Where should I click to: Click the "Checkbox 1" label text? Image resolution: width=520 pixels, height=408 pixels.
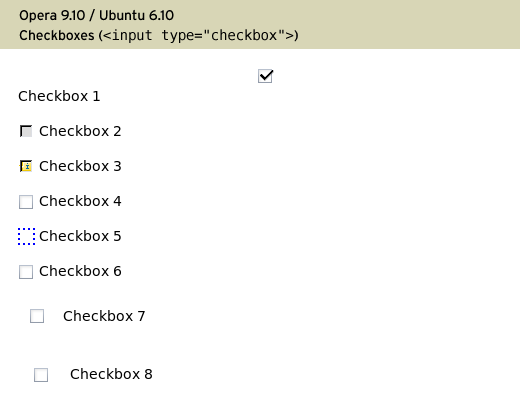[x=59, y=96]
